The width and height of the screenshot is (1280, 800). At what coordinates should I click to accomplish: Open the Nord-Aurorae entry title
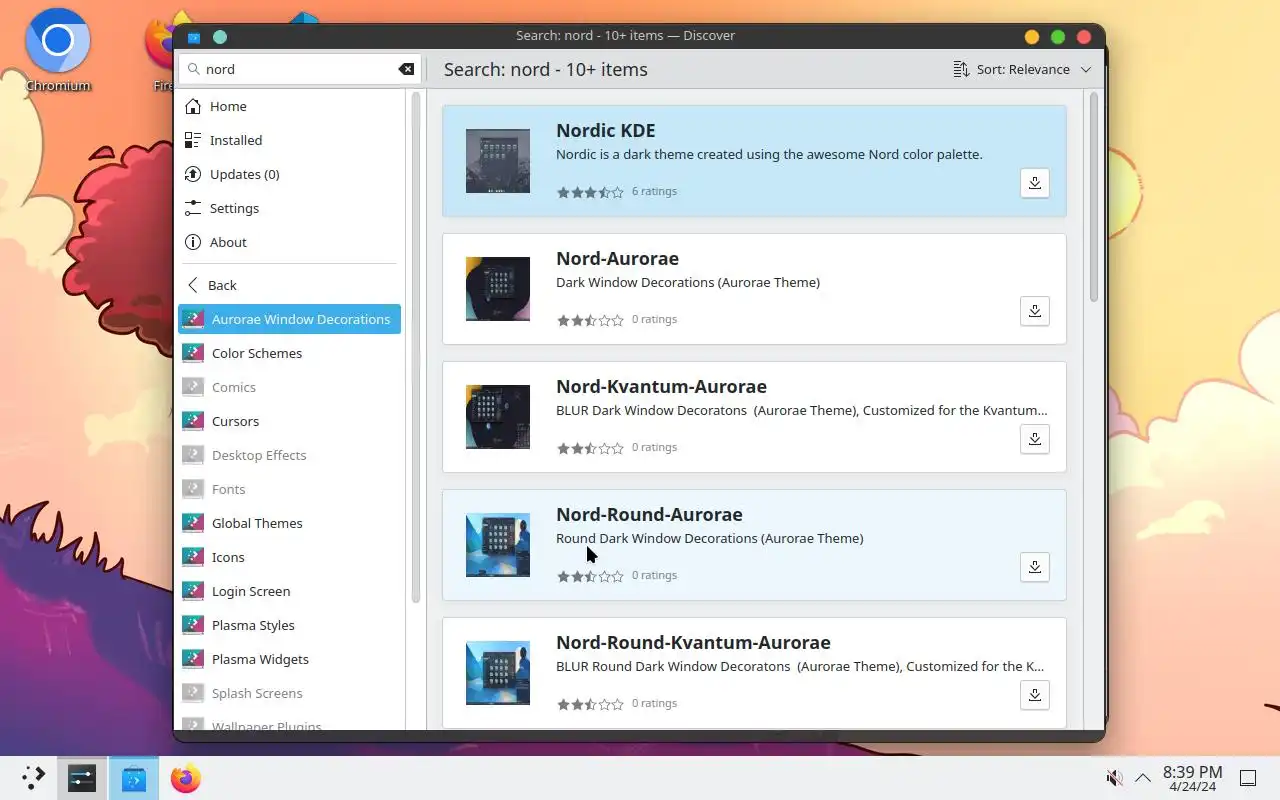[617, 259]
